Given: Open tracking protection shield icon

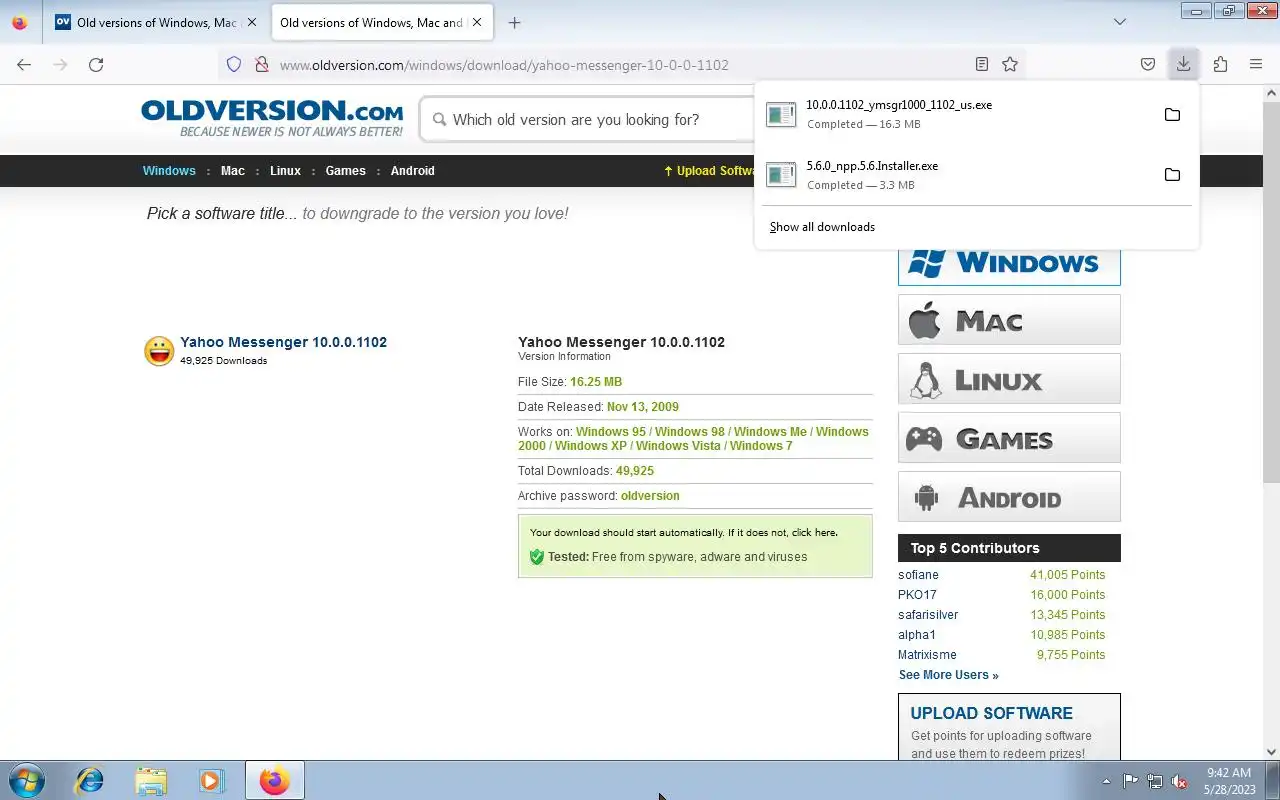Looking at the screenshot, I should tap(234, 64).
